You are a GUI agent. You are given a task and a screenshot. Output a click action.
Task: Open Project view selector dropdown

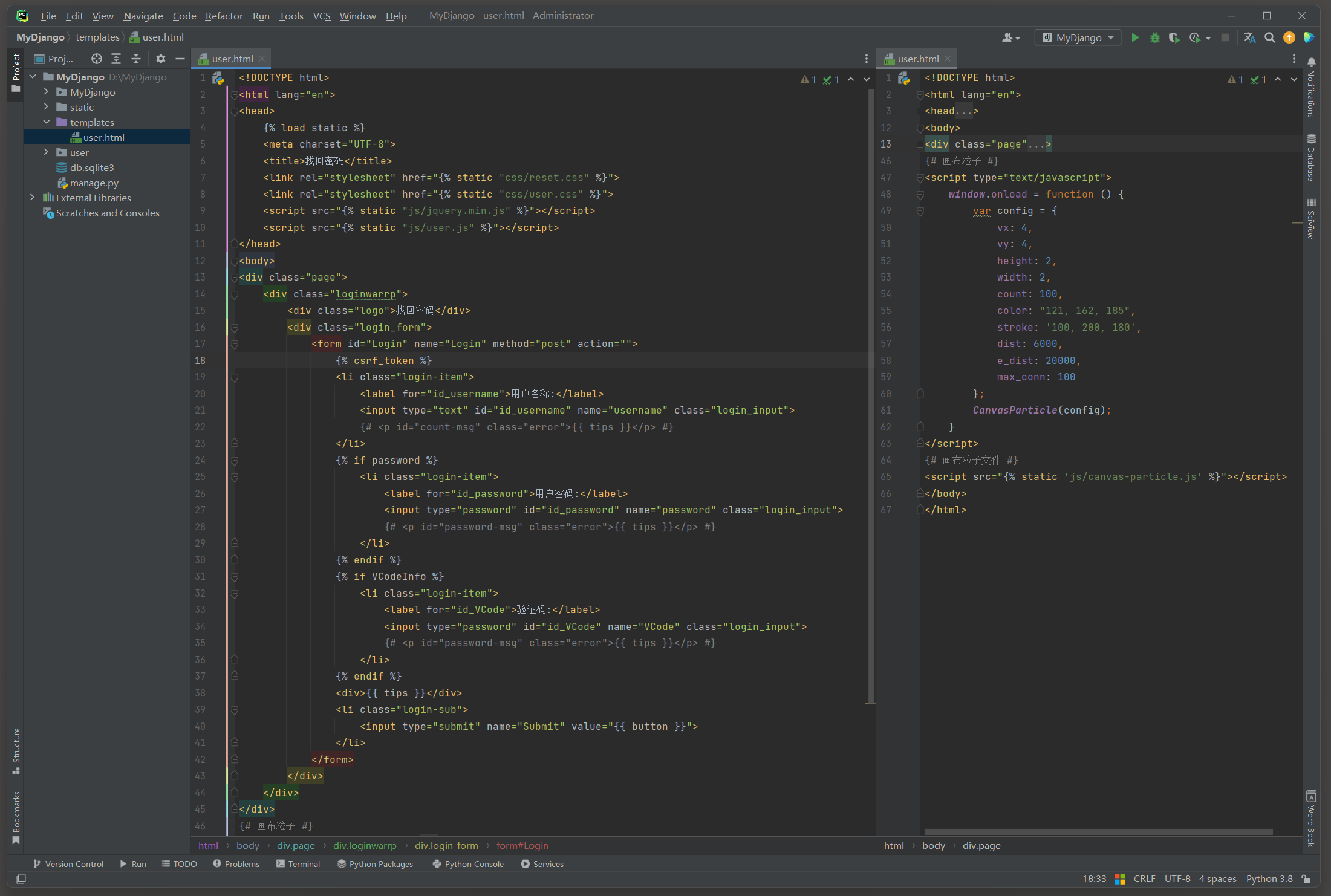click(54, 59)
